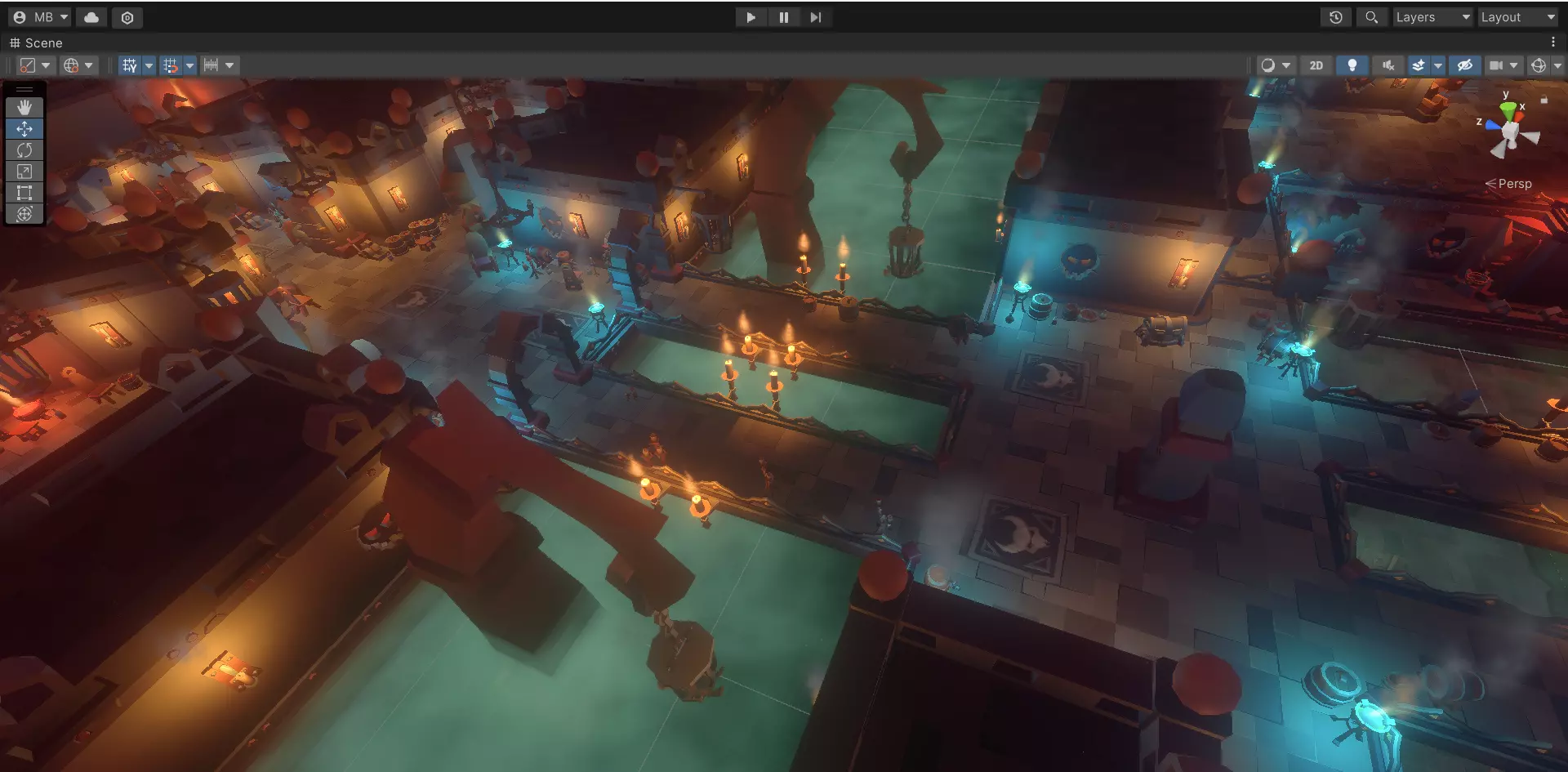The image size is (1568, 772).
Task: Expand gizmos dropdown arrow
Action: (x=1557, y=65)
